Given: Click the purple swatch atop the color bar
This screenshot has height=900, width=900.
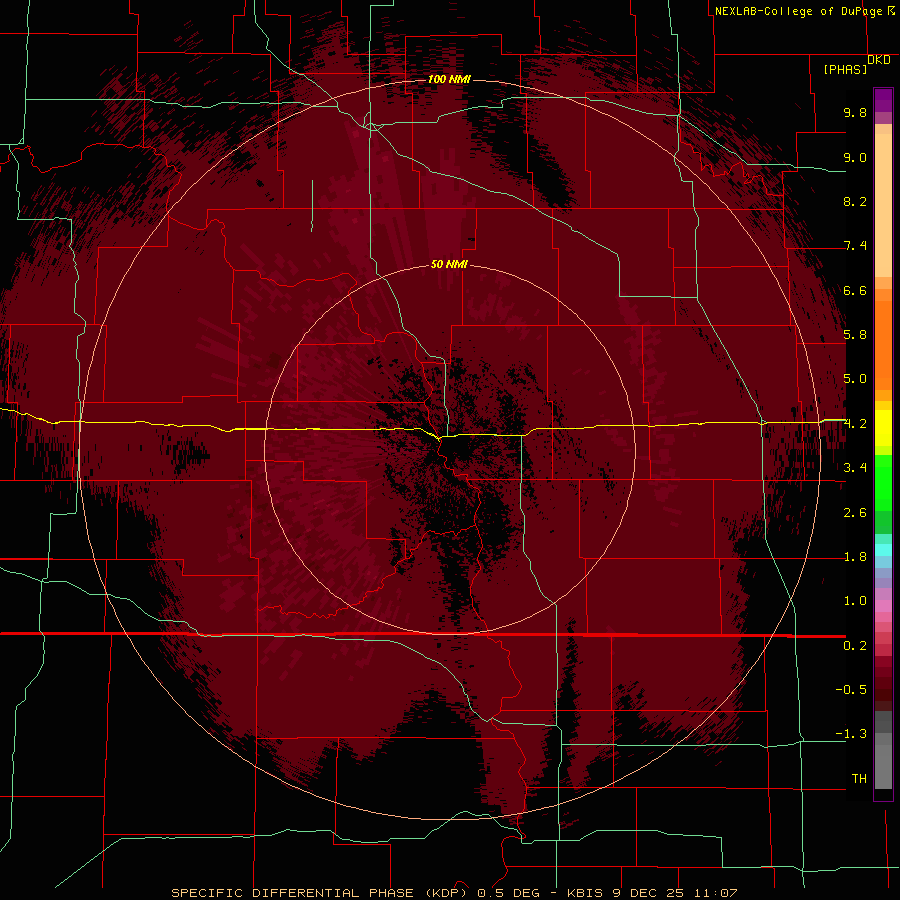Looking at the screenshot, I should coord(883,100).
